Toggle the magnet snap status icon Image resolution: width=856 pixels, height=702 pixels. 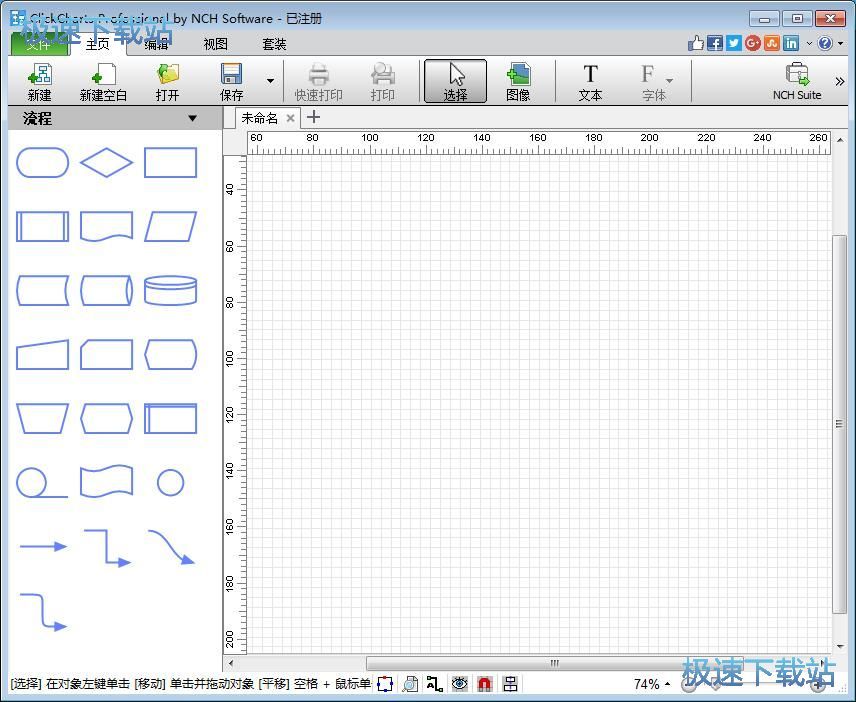[x=485, y=683]
